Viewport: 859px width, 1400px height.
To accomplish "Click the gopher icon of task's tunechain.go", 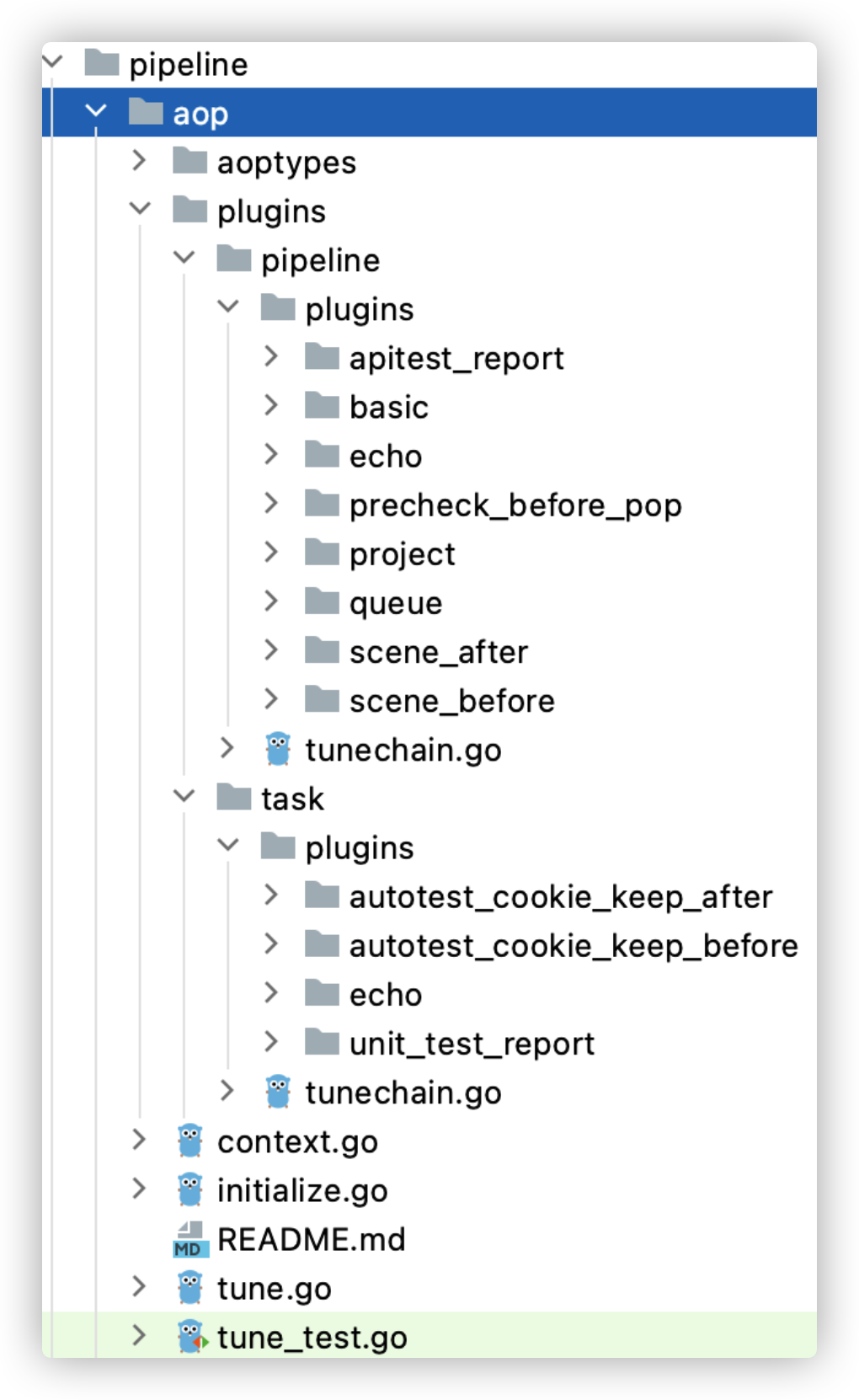I will click(278, 1093).
